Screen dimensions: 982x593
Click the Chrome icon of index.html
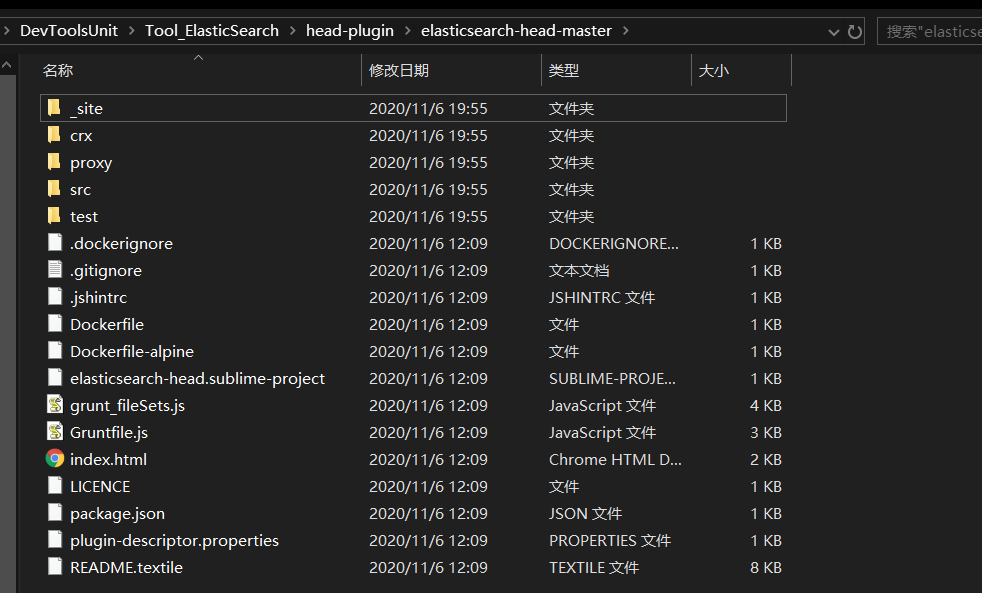point(55,458)
